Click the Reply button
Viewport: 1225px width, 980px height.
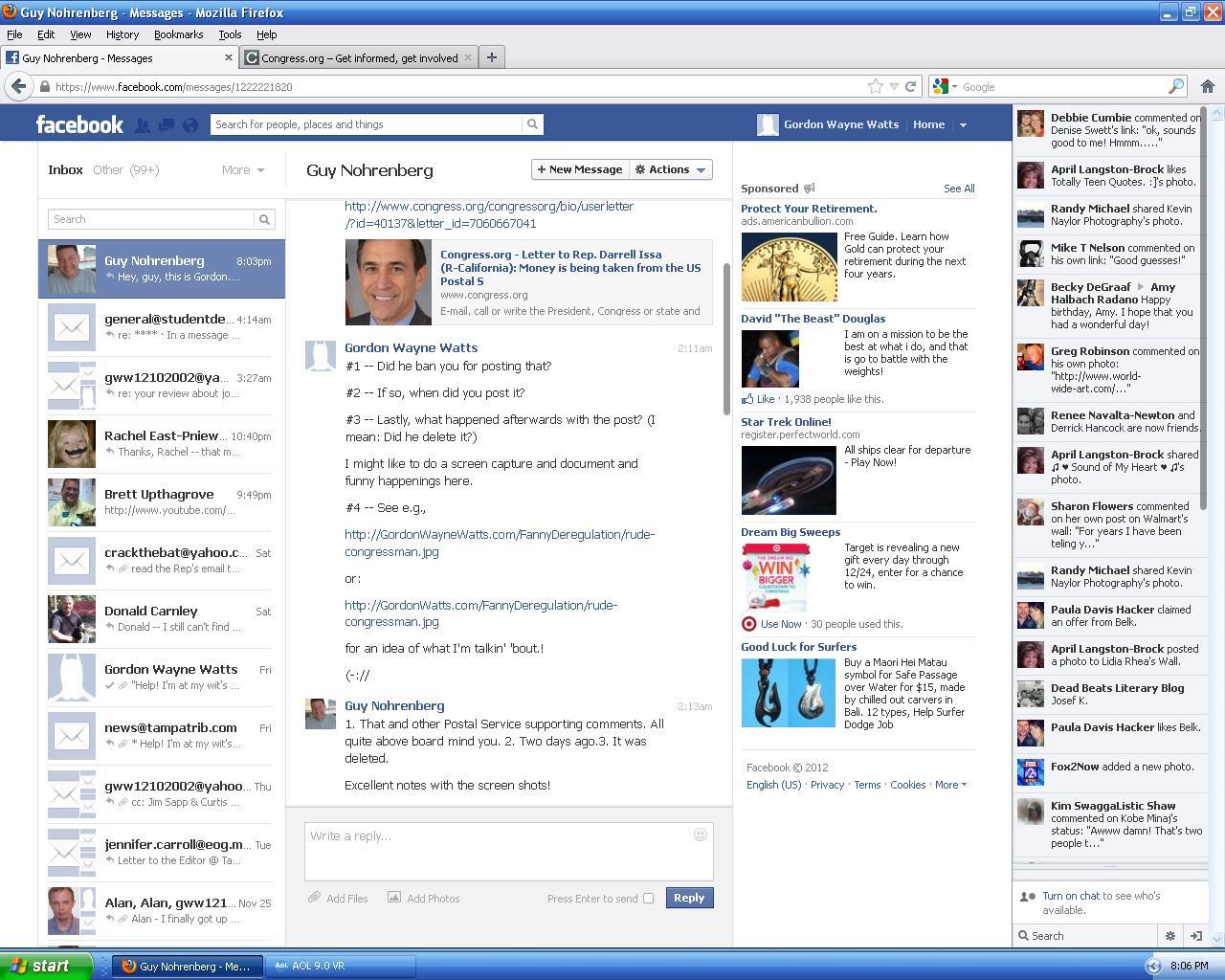689,898
